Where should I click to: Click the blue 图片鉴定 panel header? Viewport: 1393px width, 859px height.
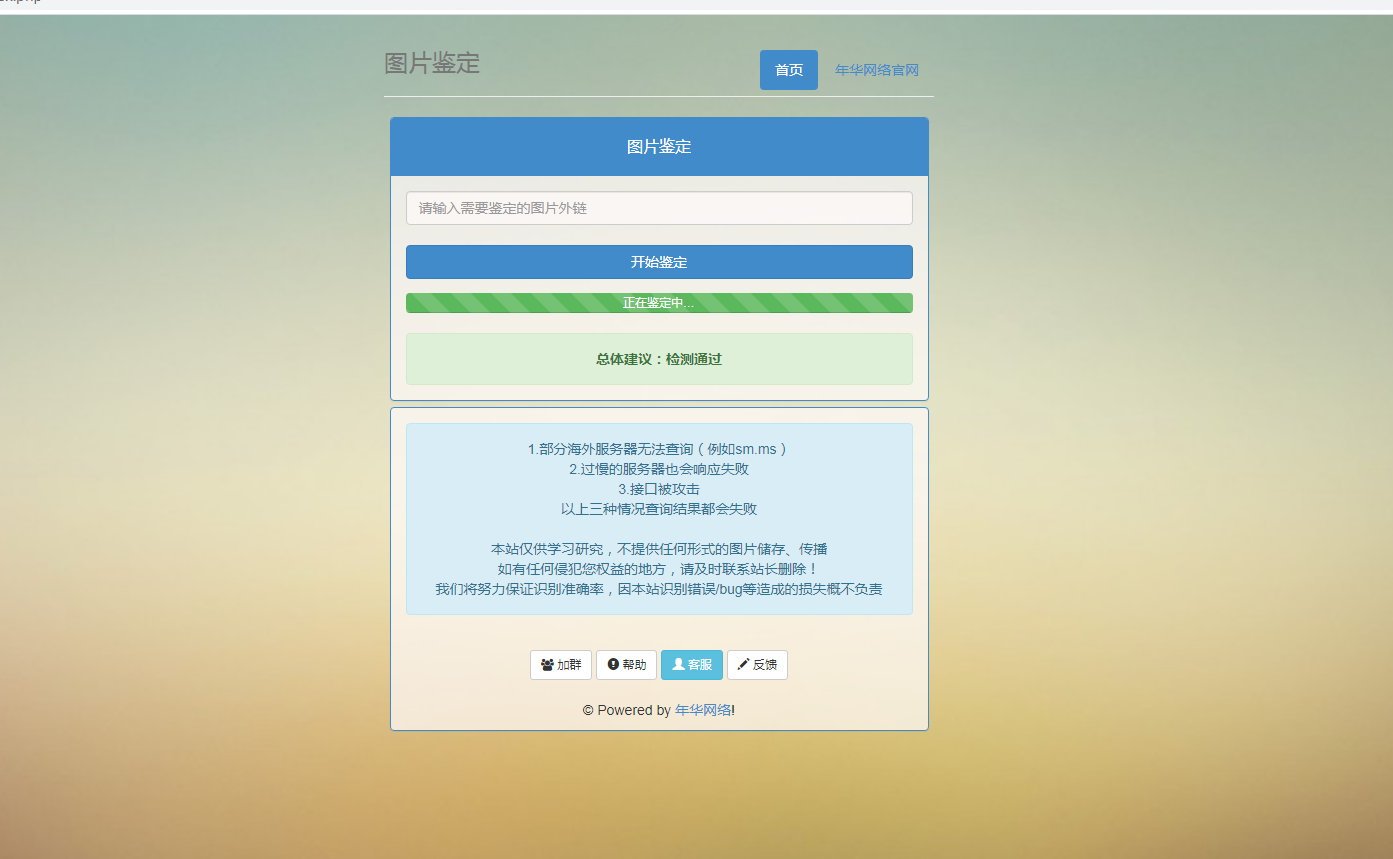pyautogui.click(x=659, y=147)
